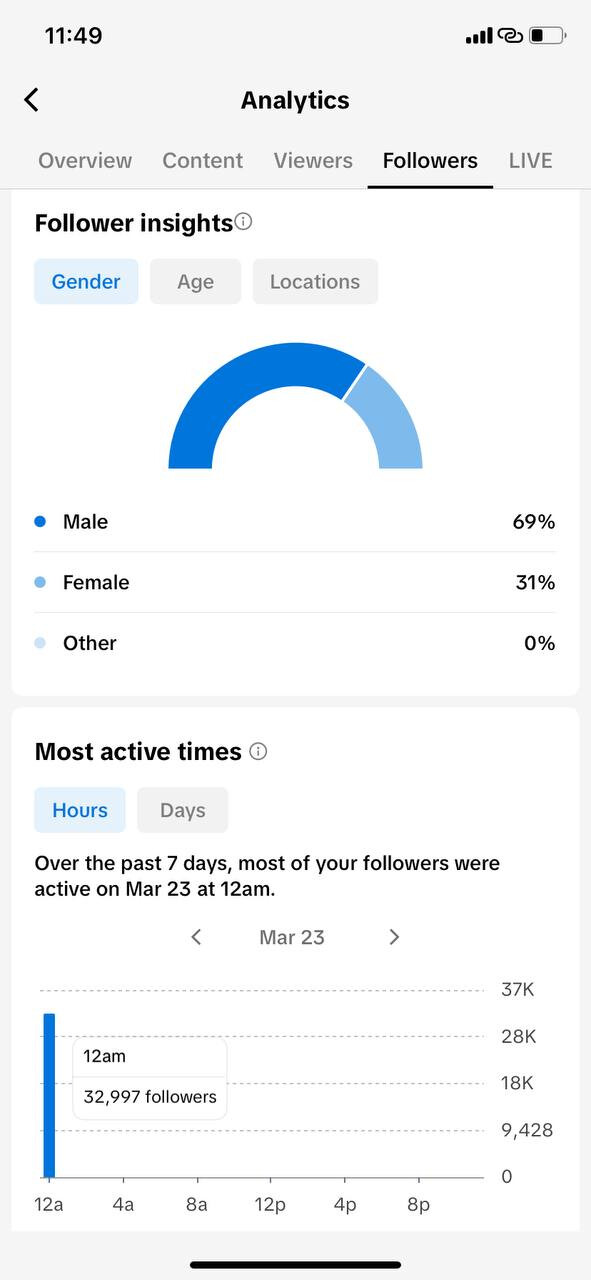The image size is (591, 1280).
Task: Select the Hours view chip
Action: 80,810
